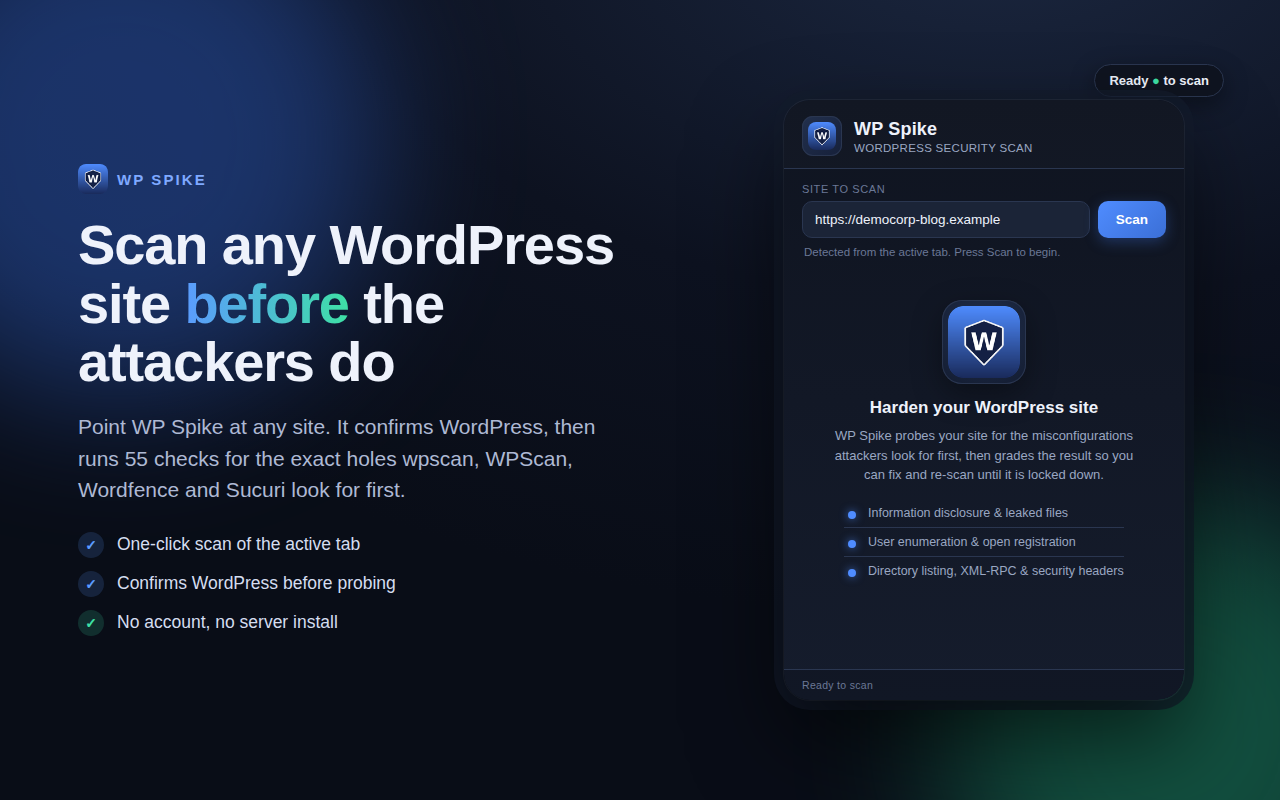Click the checkmark icon next to Confirms WordPress before probing
This screenshot has height=800, width=1280.
pyautogui.click(x=91, y=584)
